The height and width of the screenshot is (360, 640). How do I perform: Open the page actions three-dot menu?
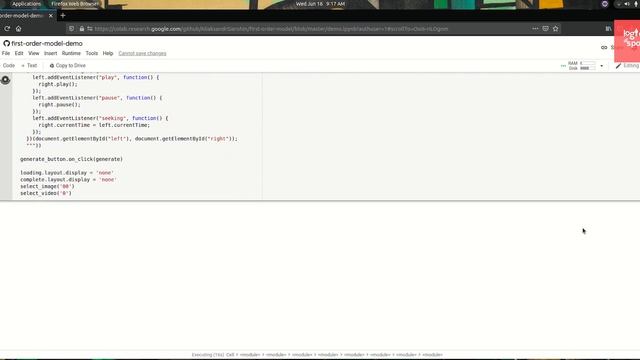[535, 29]
